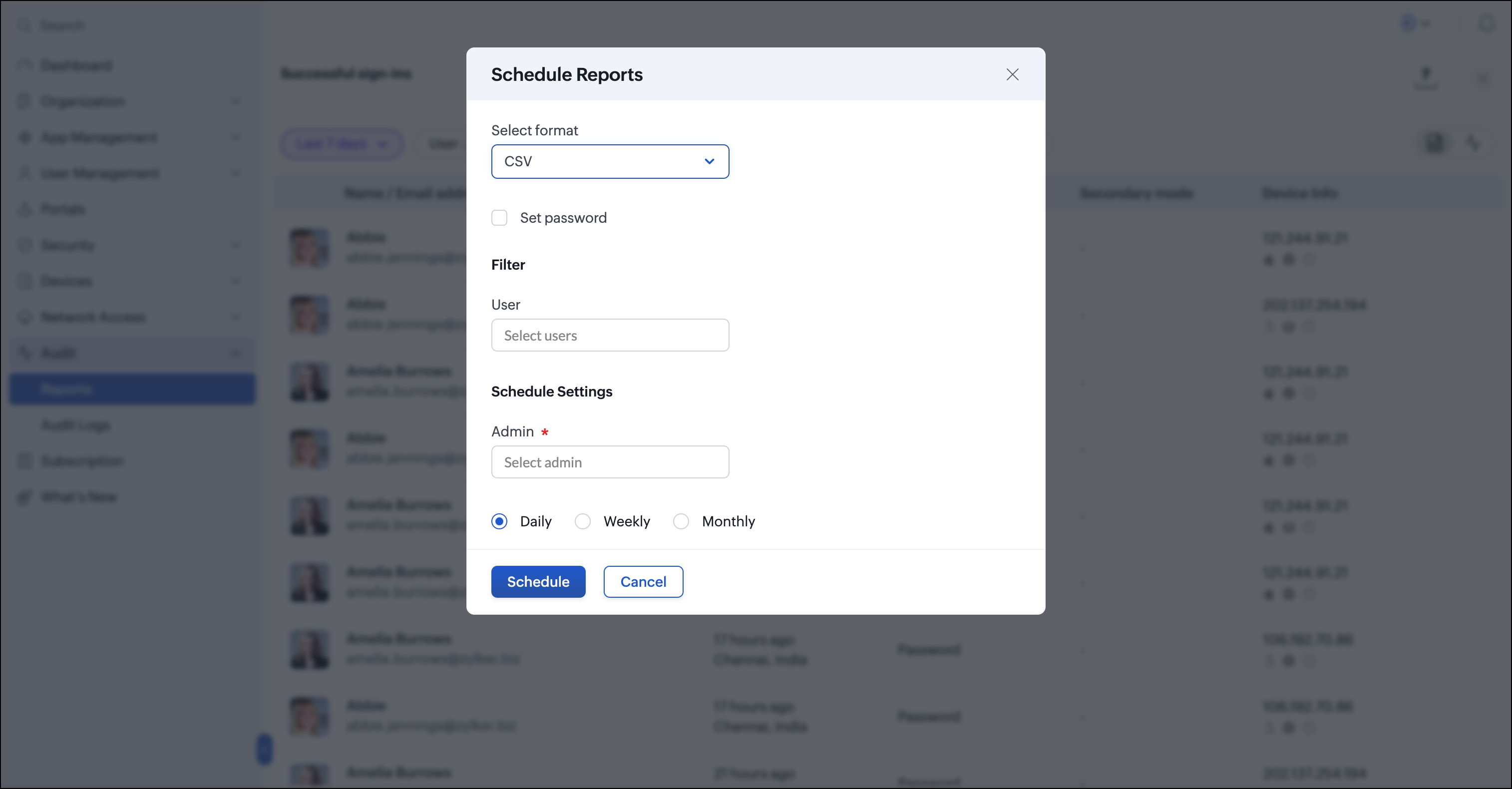Enable the Set password checkbox

pos(499,218)
